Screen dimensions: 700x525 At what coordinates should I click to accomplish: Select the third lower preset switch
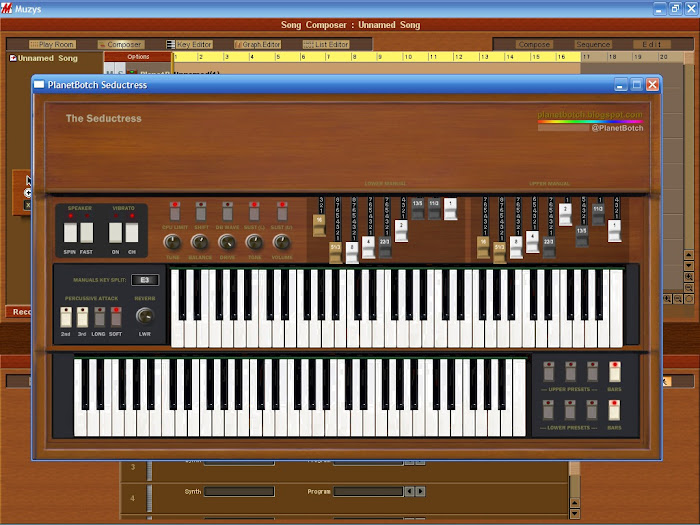(x=592, y=410)
